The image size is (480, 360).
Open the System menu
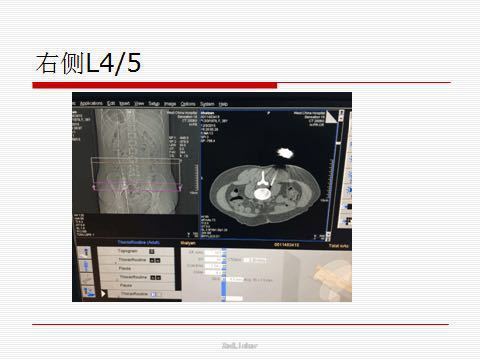[207, 104]
